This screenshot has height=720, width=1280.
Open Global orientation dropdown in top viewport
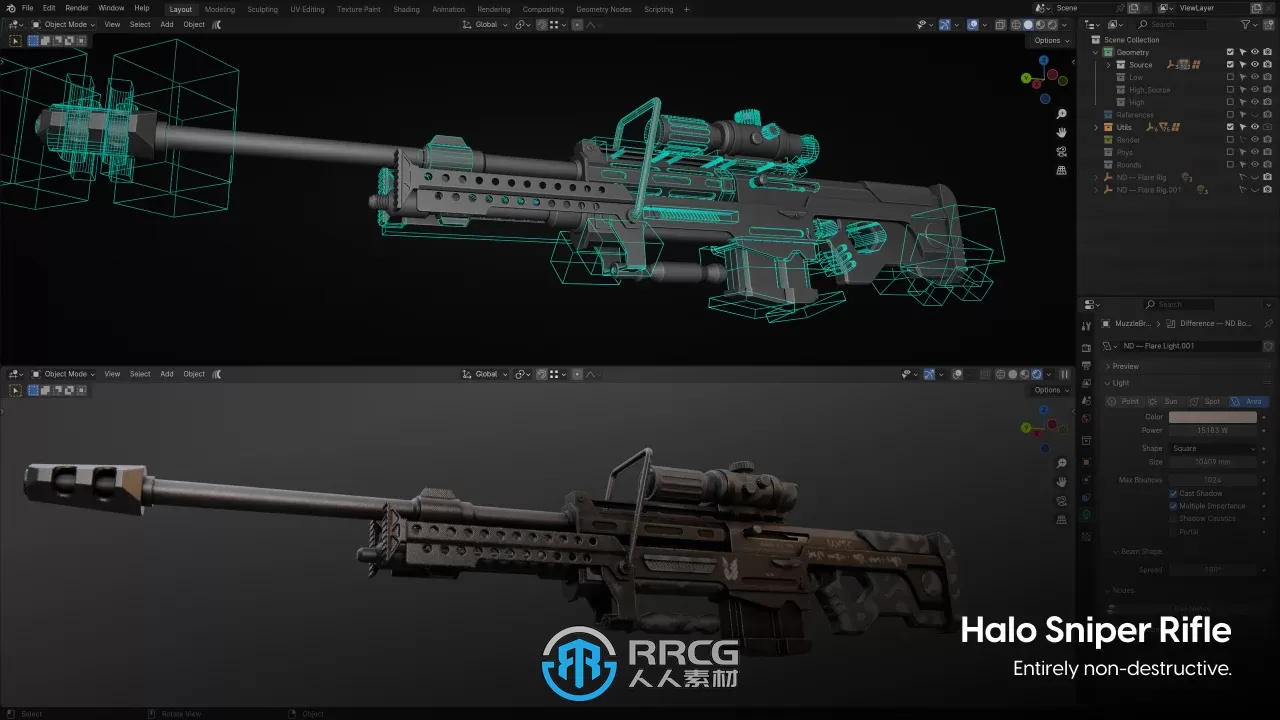[485, 24]
